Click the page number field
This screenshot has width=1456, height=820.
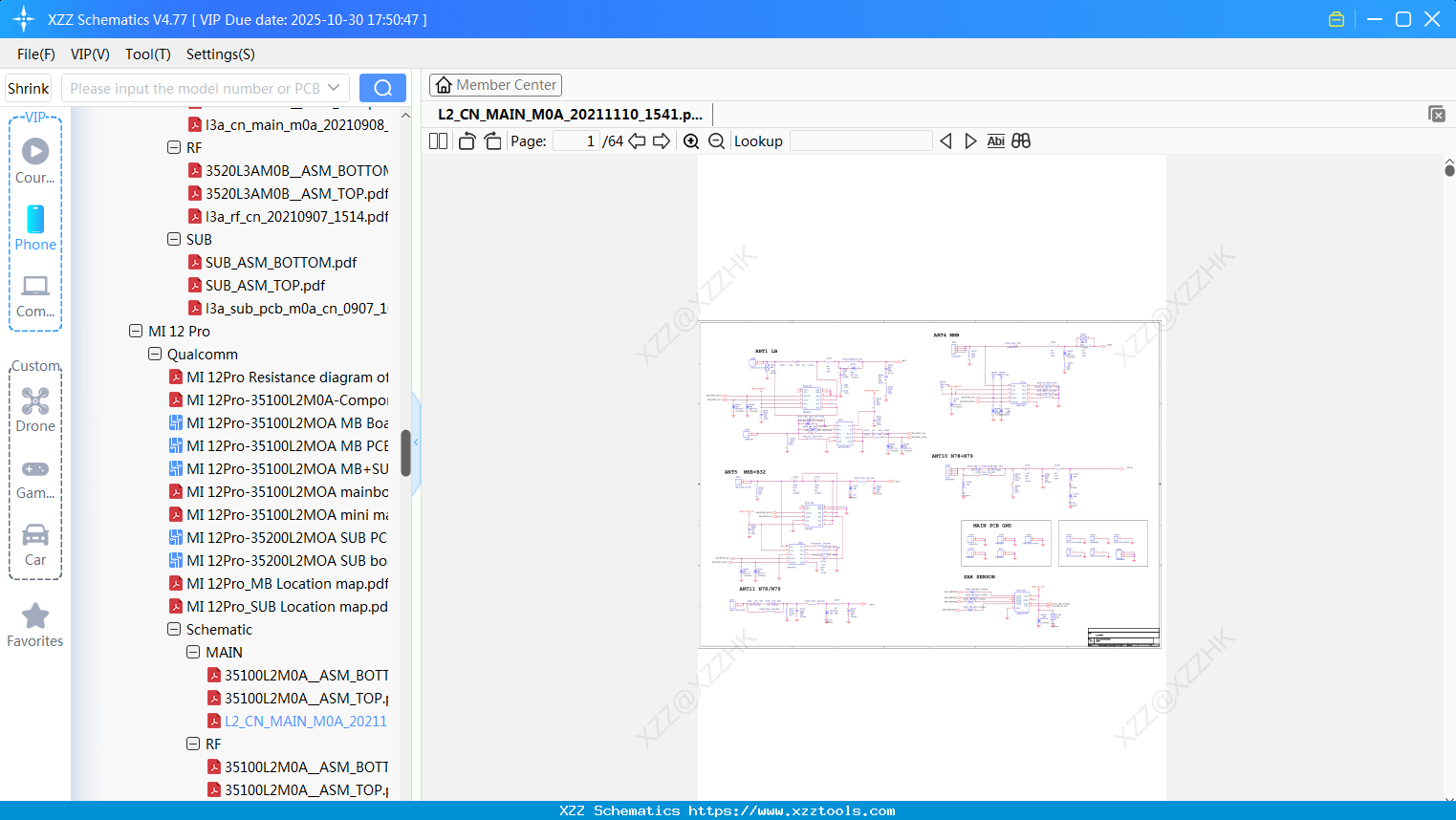click(x=576, y=141)
